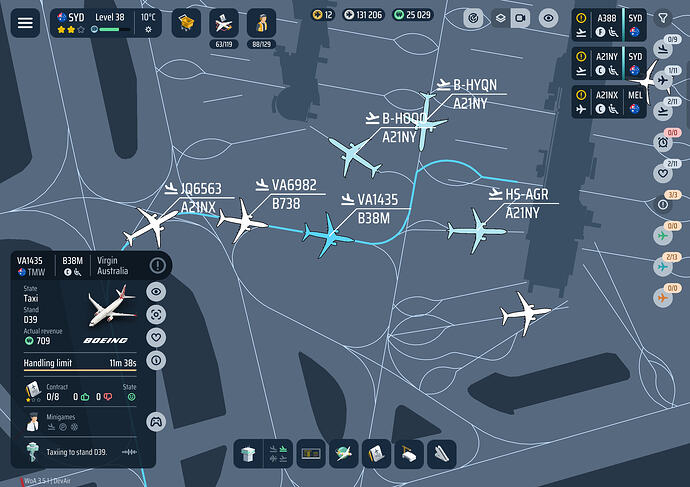Image resolution: width=690 pixels, height=487 pixels.
Task: Open the alerts list showing 3/3
Action: pos(663,205)
